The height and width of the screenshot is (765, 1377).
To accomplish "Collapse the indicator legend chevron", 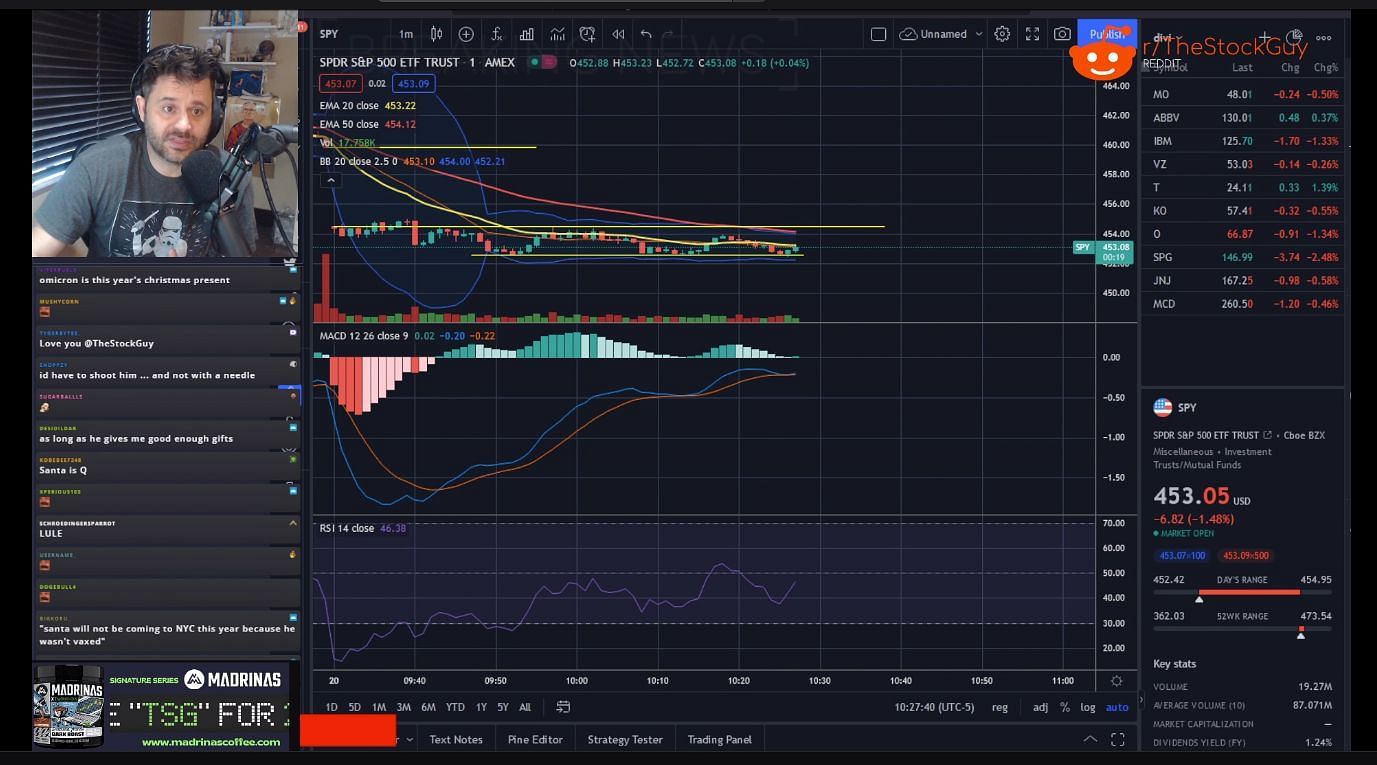I will tap(329, 180).
